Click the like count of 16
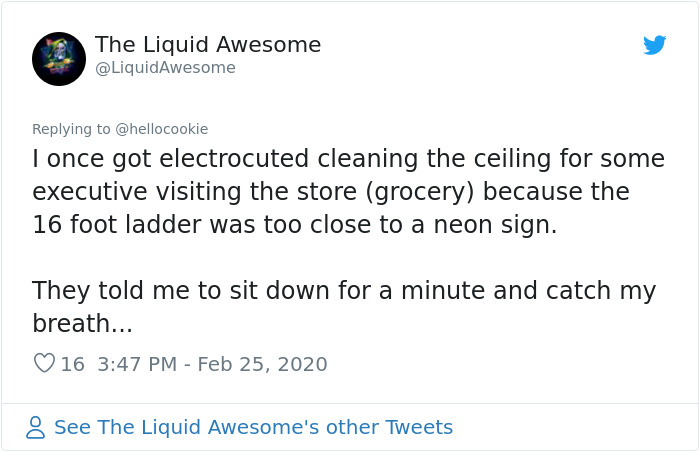The image size is (700, 452). [x=72, y=364]
